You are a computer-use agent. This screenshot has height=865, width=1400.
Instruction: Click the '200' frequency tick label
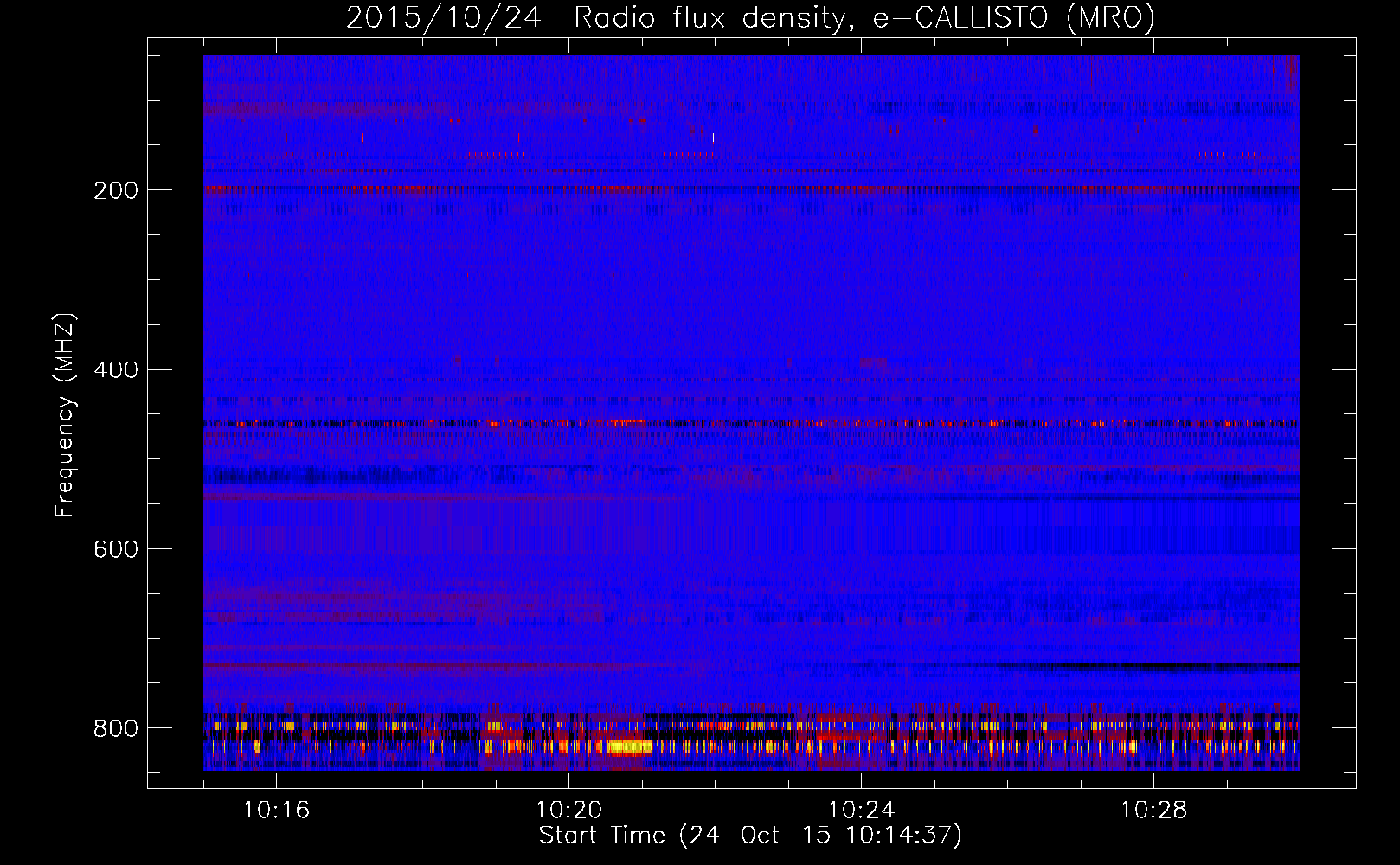pyautogui.click(x=116, y=190)
